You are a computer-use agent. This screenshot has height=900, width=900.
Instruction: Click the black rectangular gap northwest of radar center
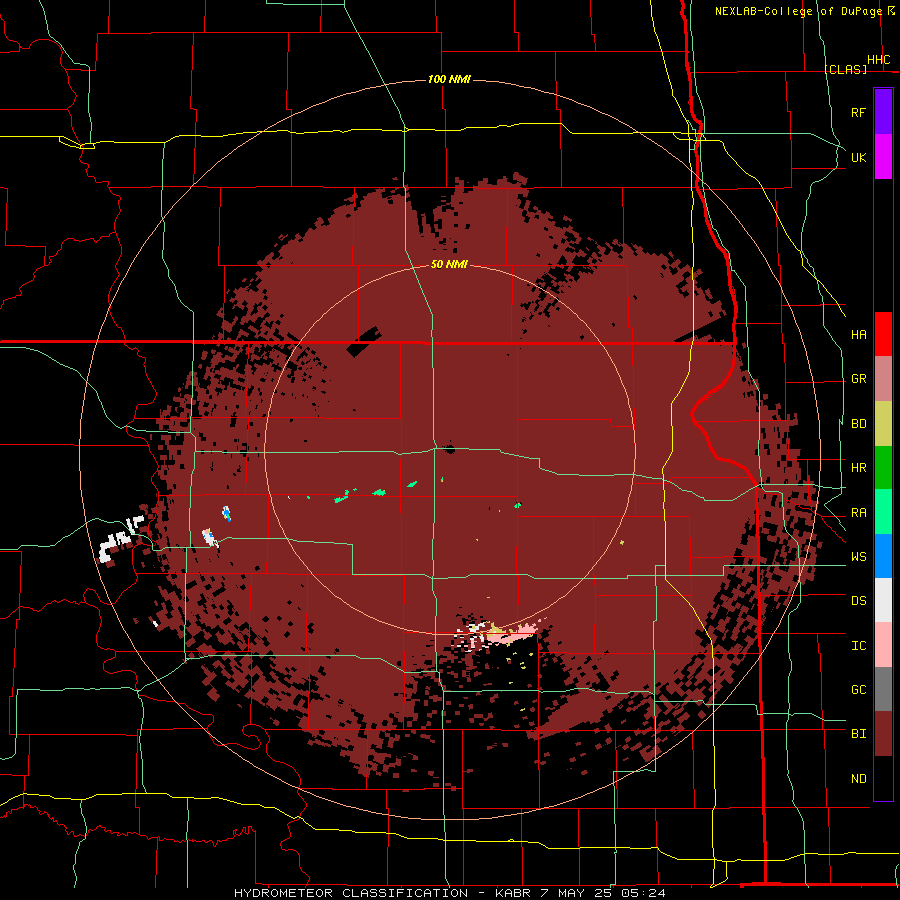tap(364, 342)
